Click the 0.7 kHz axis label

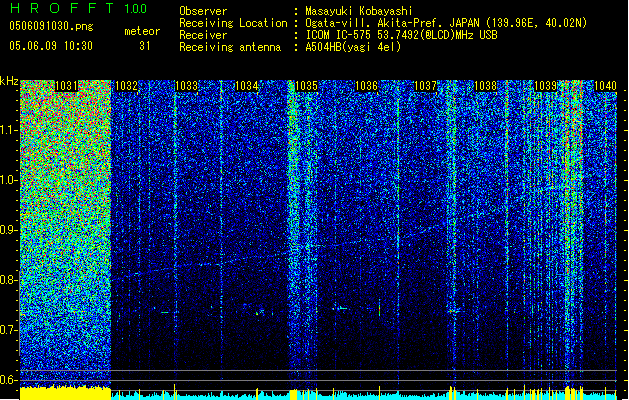pyautogui.click(x=9, y=330)
